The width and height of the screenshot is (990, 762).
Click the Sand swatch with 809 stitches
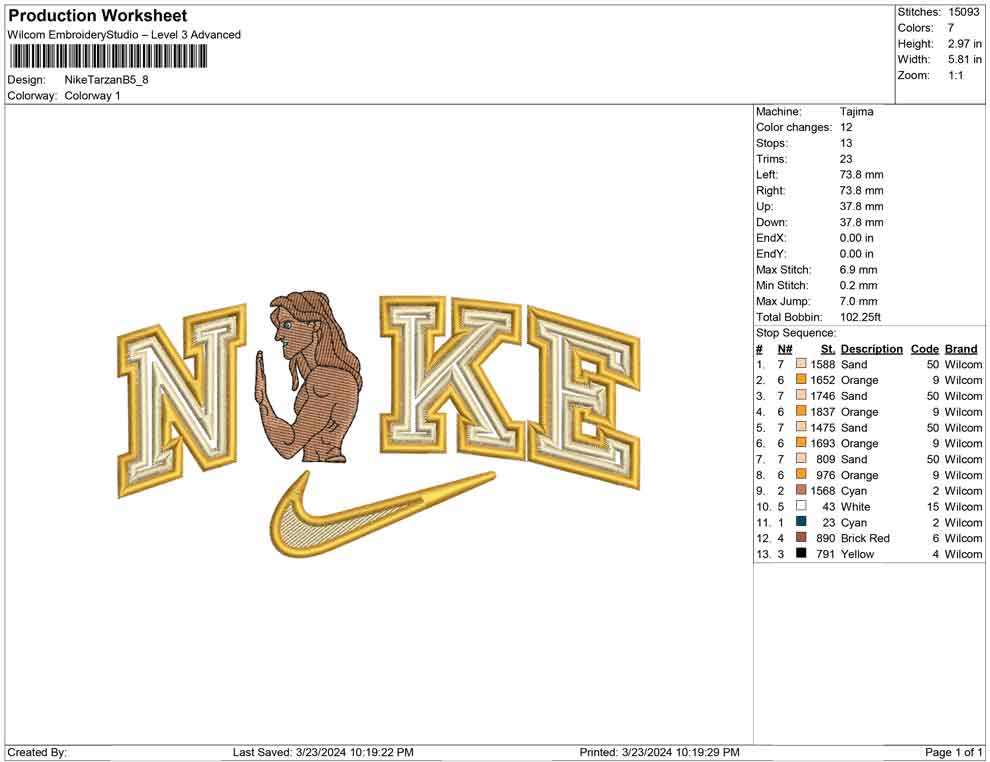click(x=801, y=458)
